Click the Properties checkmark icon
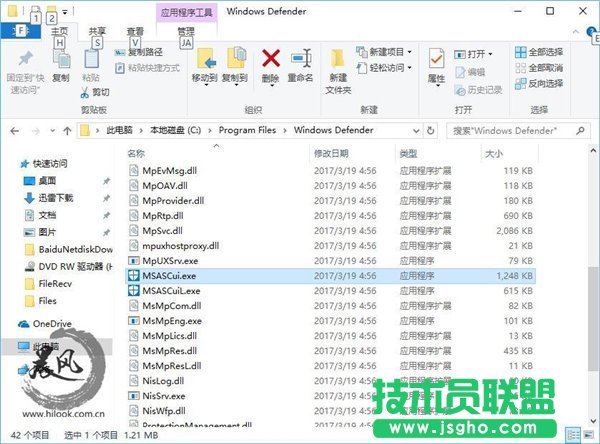 tap(436, 59)
